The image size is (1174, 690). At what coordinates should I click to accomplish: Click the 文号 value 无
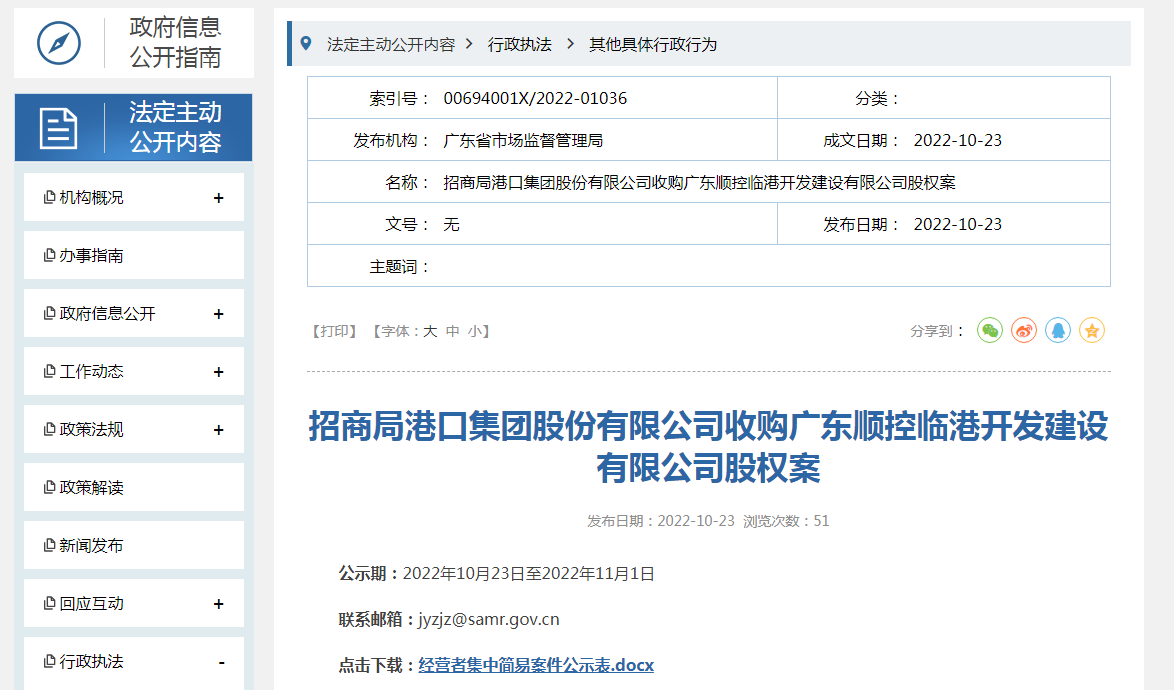(x=451, y=225)
